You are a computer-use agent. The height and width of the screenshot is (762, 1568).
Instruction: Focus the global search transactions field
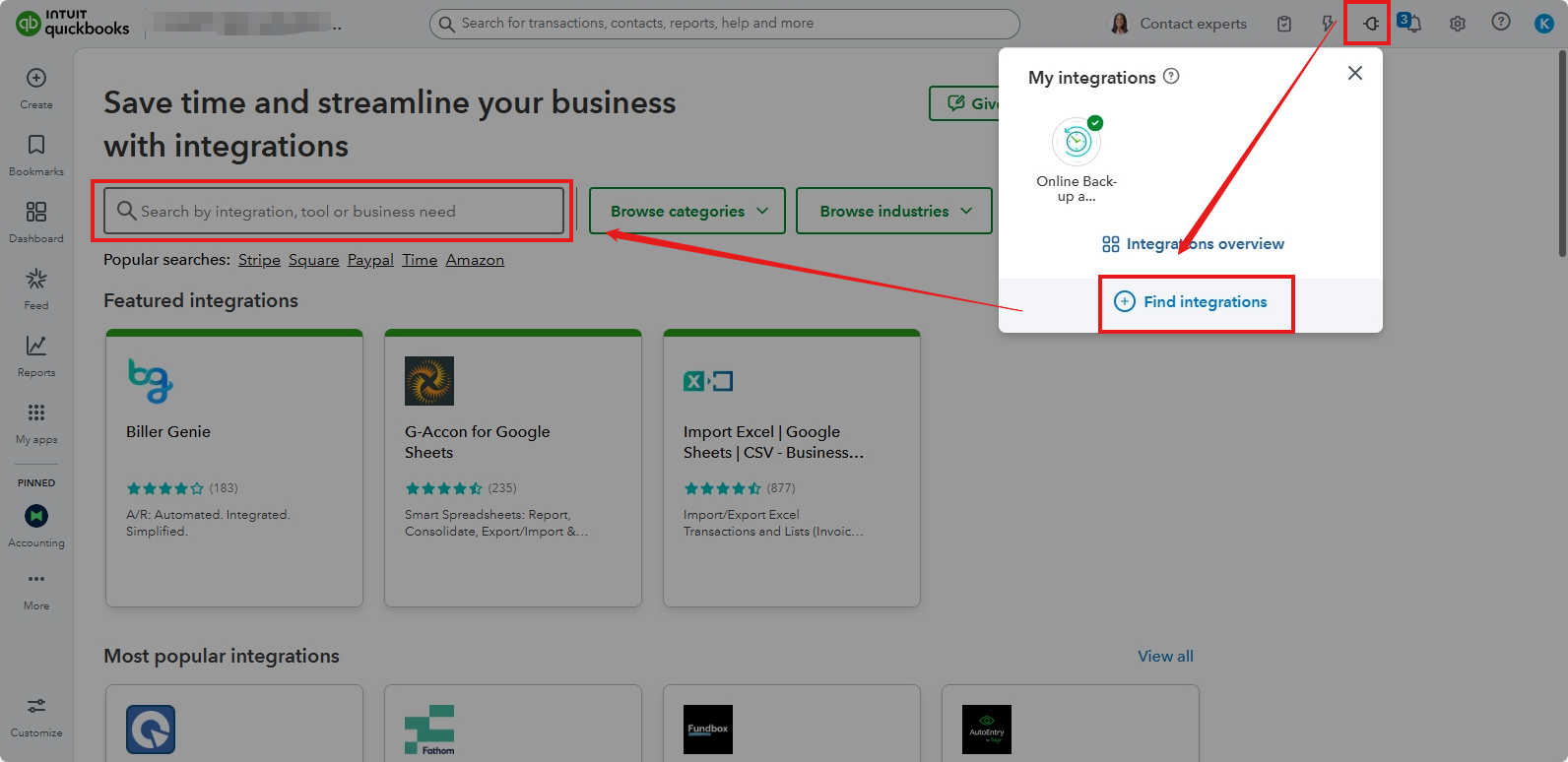click(x=725, y=24)
